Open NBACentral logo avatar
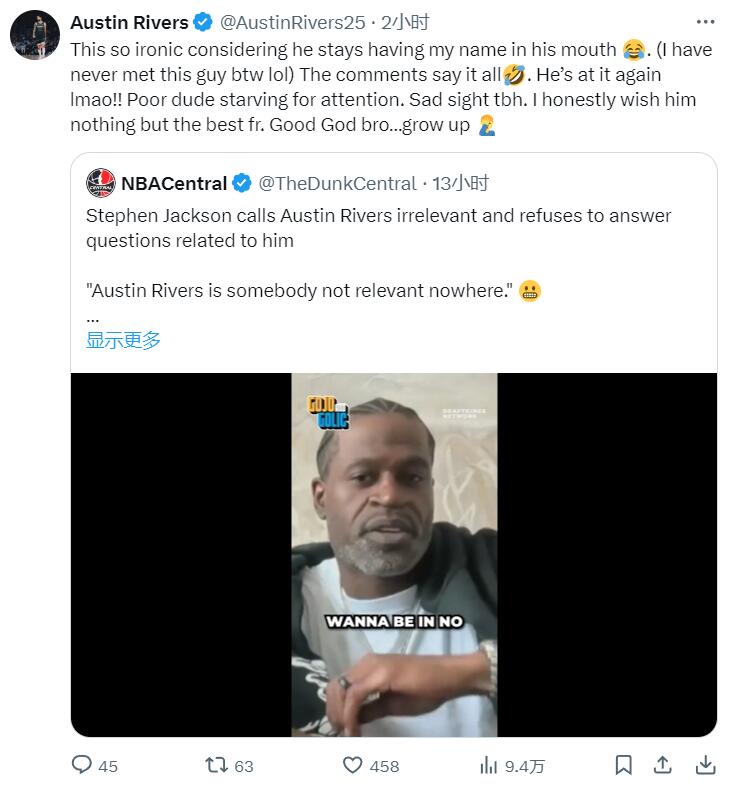This screenshot has height=792, width=736. point(101,183)
